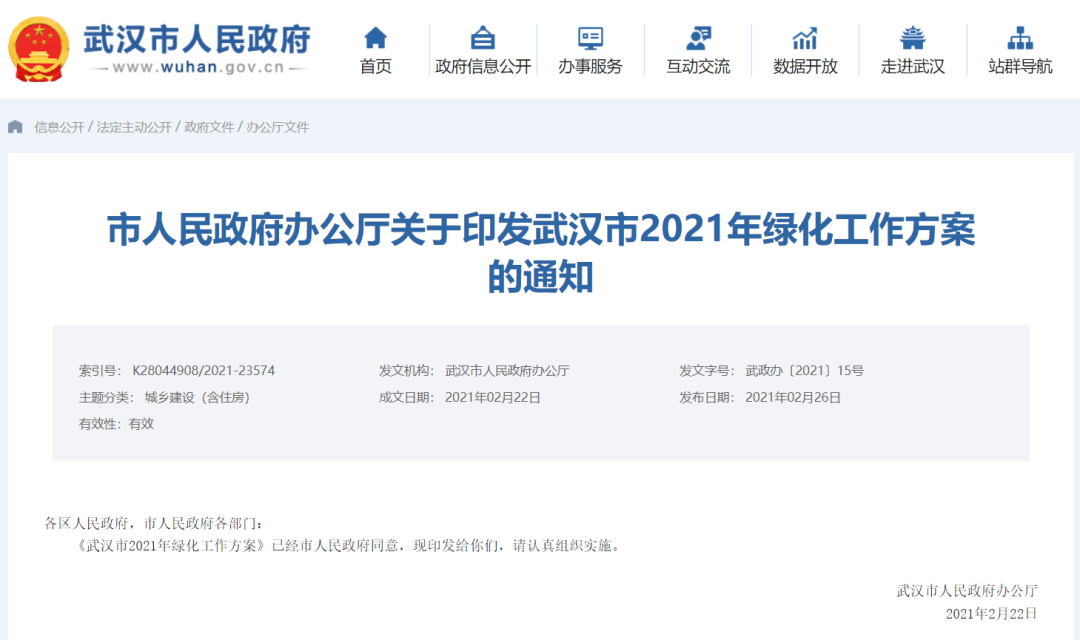The image size is (1080, 640).
Task: Open the 政府信息公开 navigation label
Action: coord(483,67)
